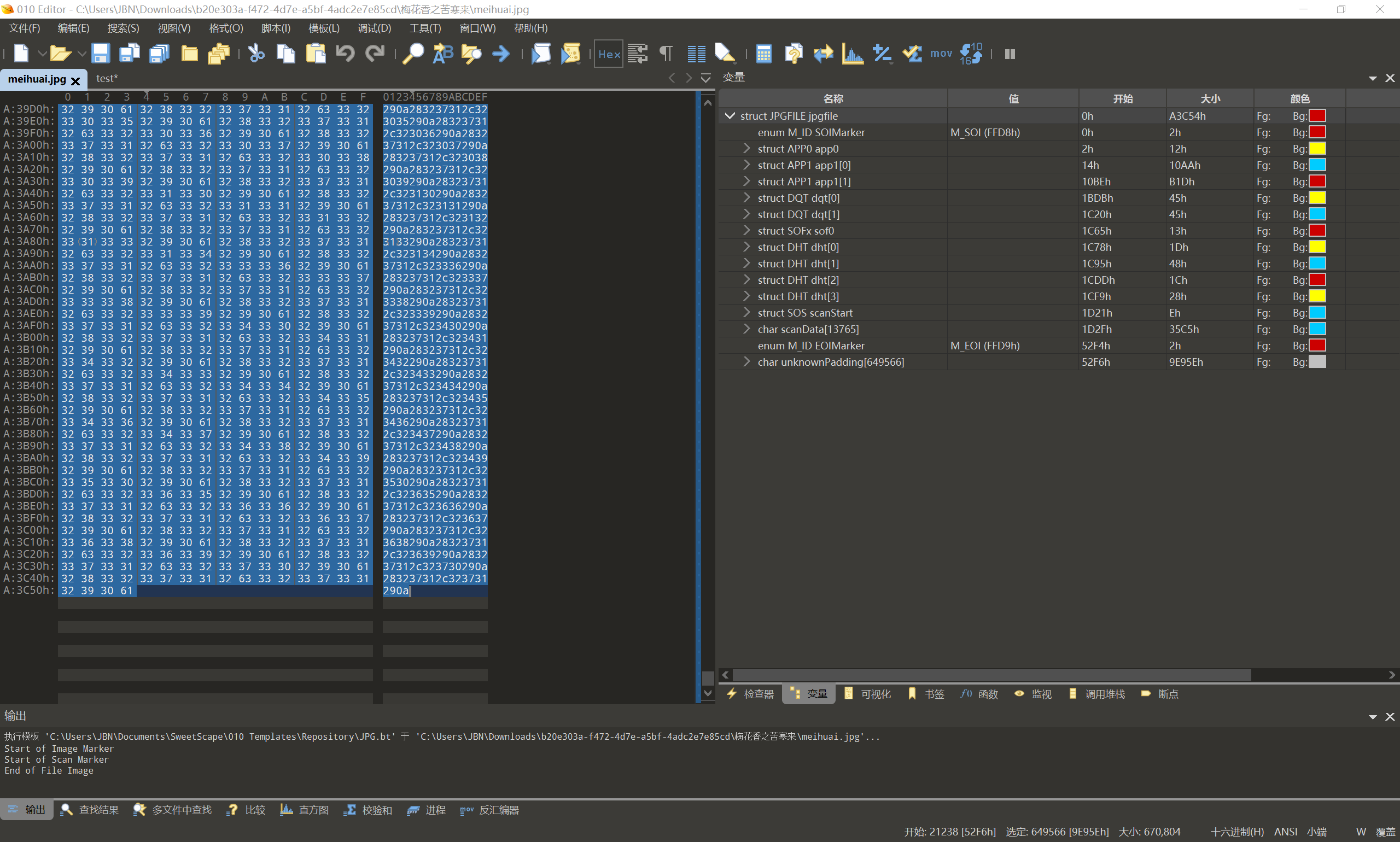Click the Goto arrow icon
The image size is (1400, 842).
pyautogui.click(x=500, y=54)
